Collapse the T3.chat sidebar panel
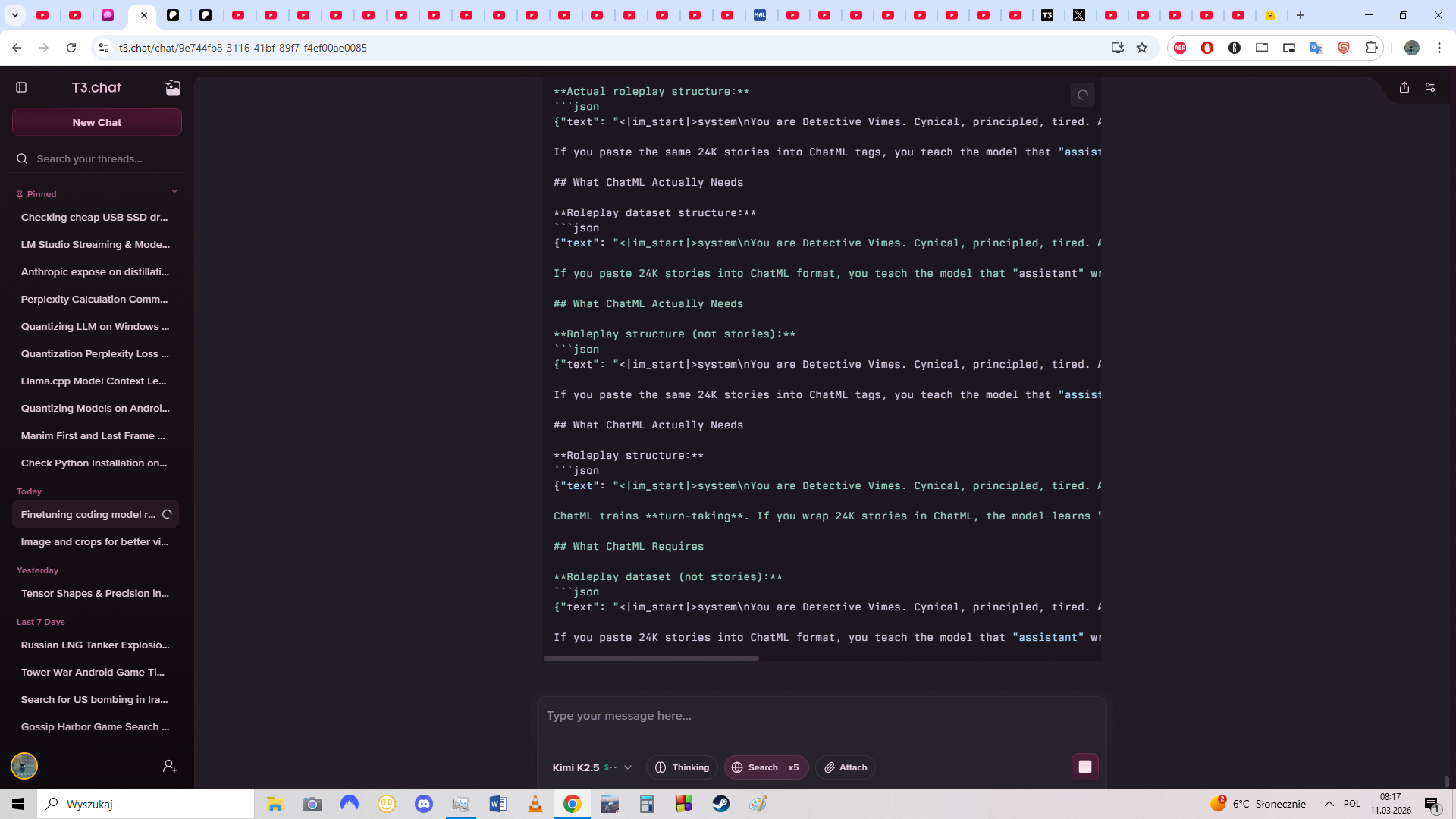Viewport: 1456px width, 819px height. (21, 87)
